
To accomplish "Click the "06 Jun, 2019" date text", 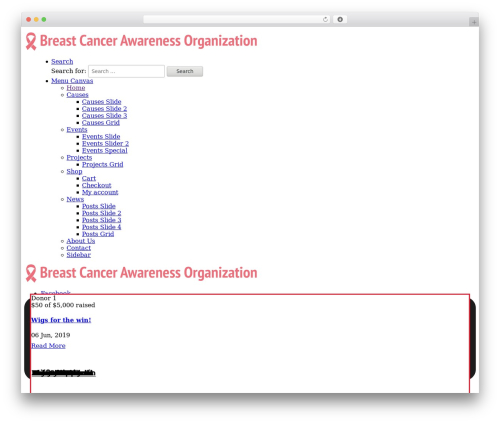I will 51,335.
